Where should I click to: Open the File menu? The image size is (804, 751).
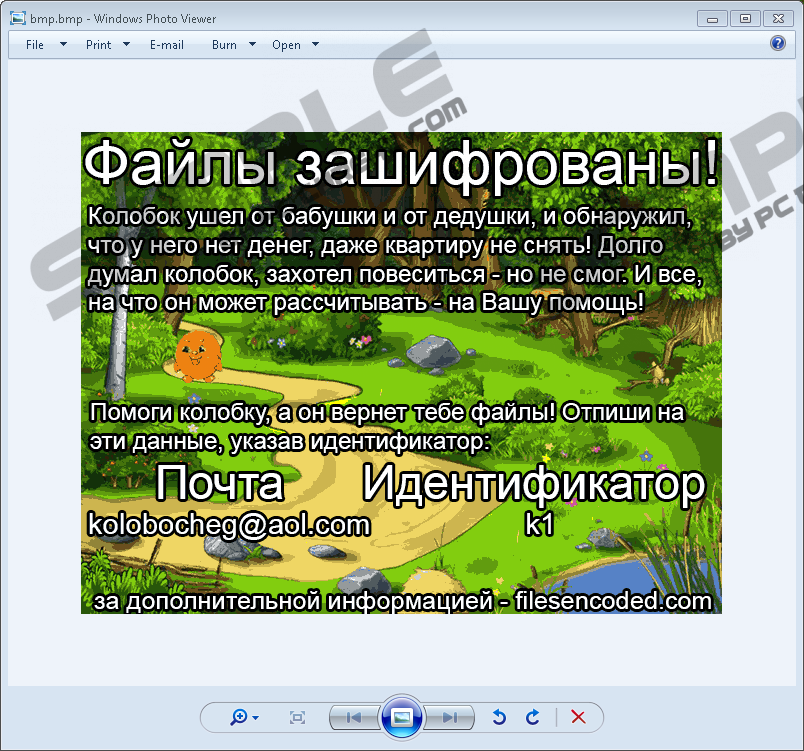pyautogui.click(x=35, y=45)
